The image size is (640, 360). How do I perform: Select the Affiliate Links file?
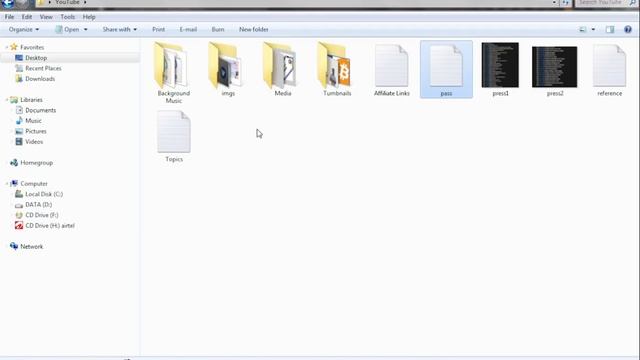391,69
